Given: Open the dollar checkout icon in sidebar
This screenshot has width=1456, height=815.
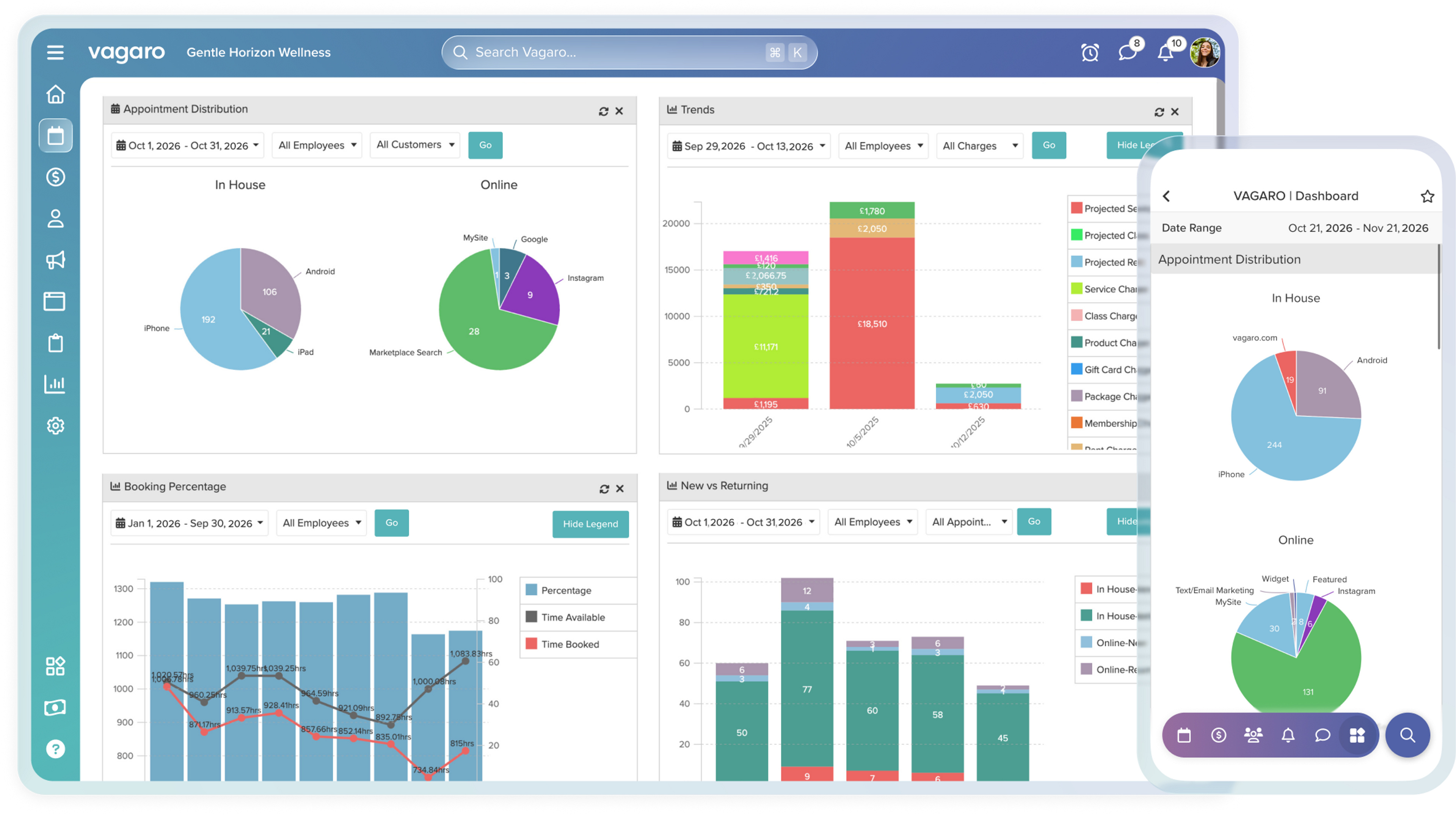Looking at the screenshot, I should (x=55, y=177).
